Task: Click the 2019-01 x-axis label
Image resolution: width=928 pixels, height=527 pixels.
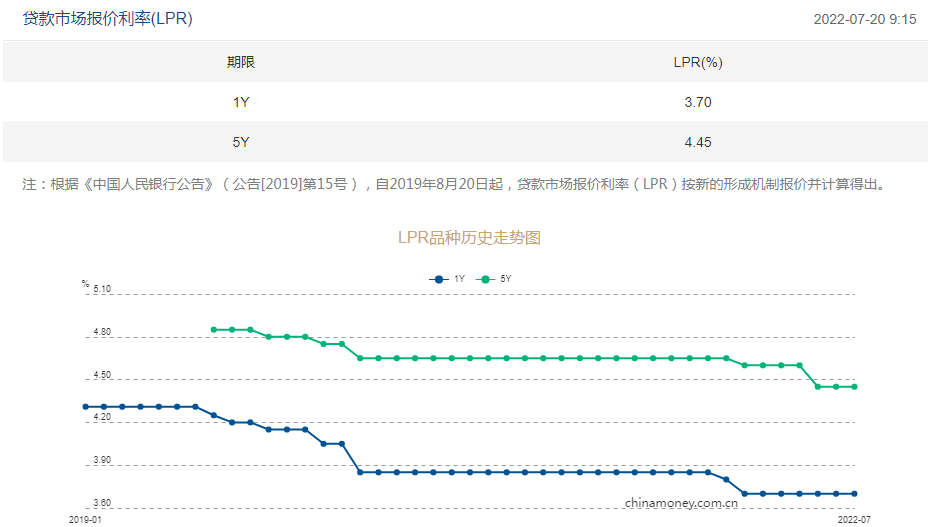Action: (86, 520)
